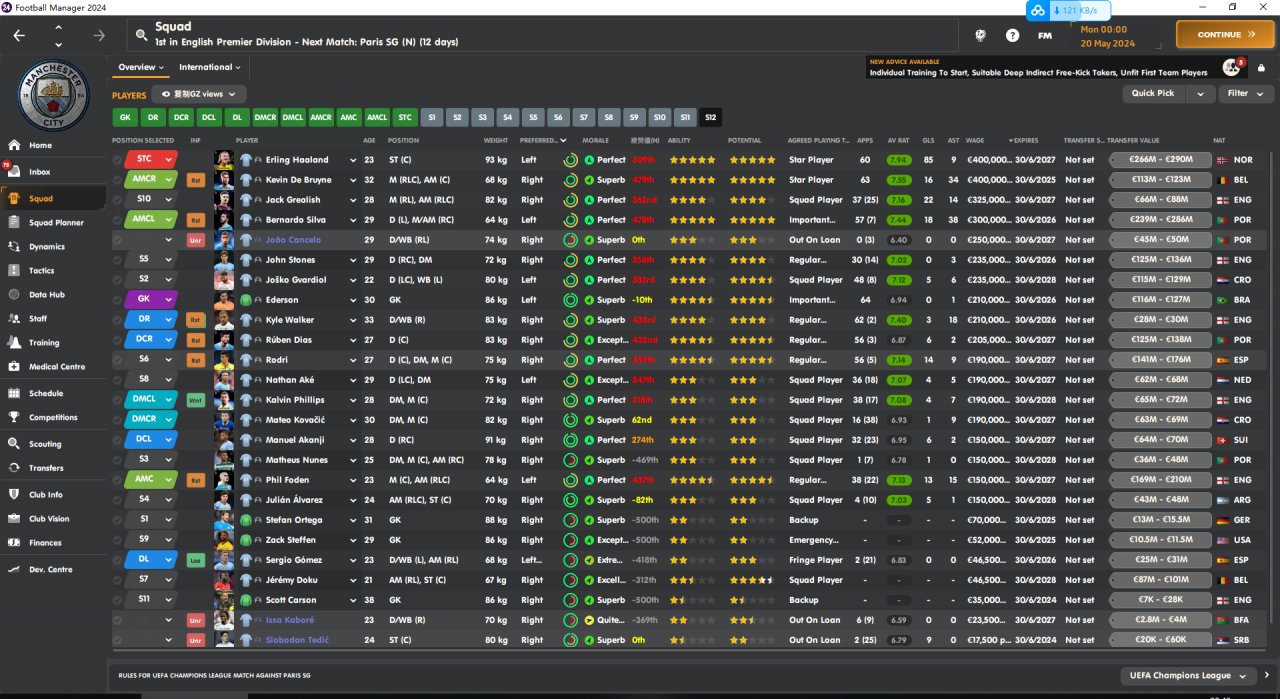Click the Wnt badge on Kalvin Phillips
The height and width of the screenshot is (699, 1280).
coord(196,400)
